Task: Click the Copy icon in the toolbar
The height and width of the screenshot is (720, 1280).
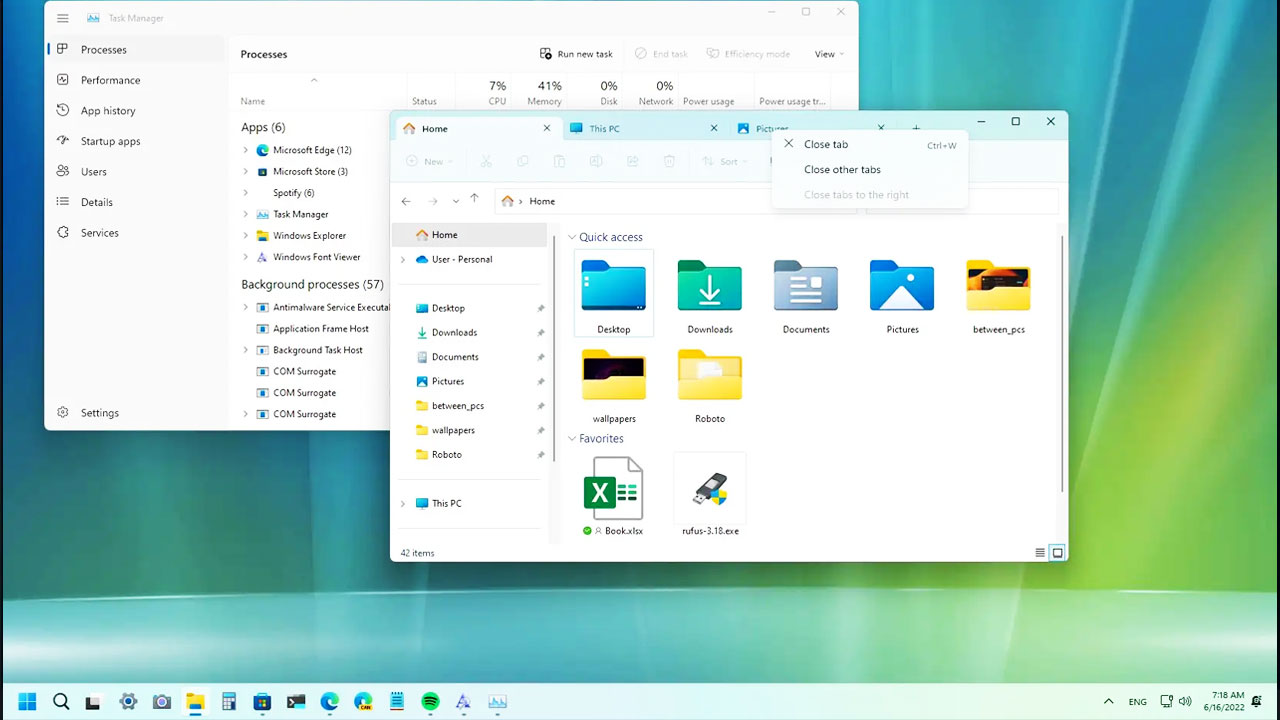Action: click(523, 161)
